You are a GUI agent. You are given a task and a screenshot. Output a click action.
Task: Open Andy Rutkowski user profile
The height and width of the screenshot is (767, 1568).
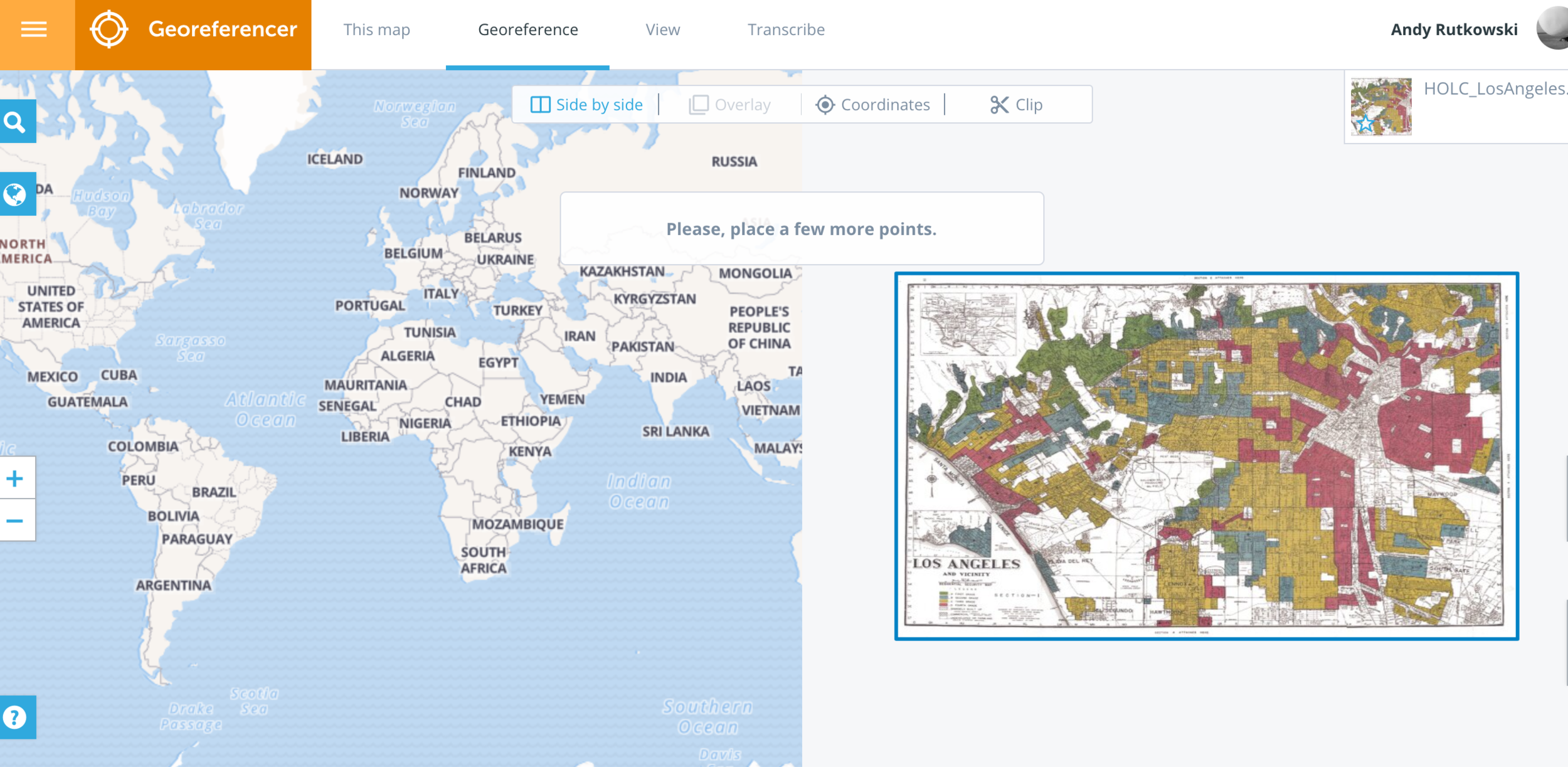(1454, 29)
